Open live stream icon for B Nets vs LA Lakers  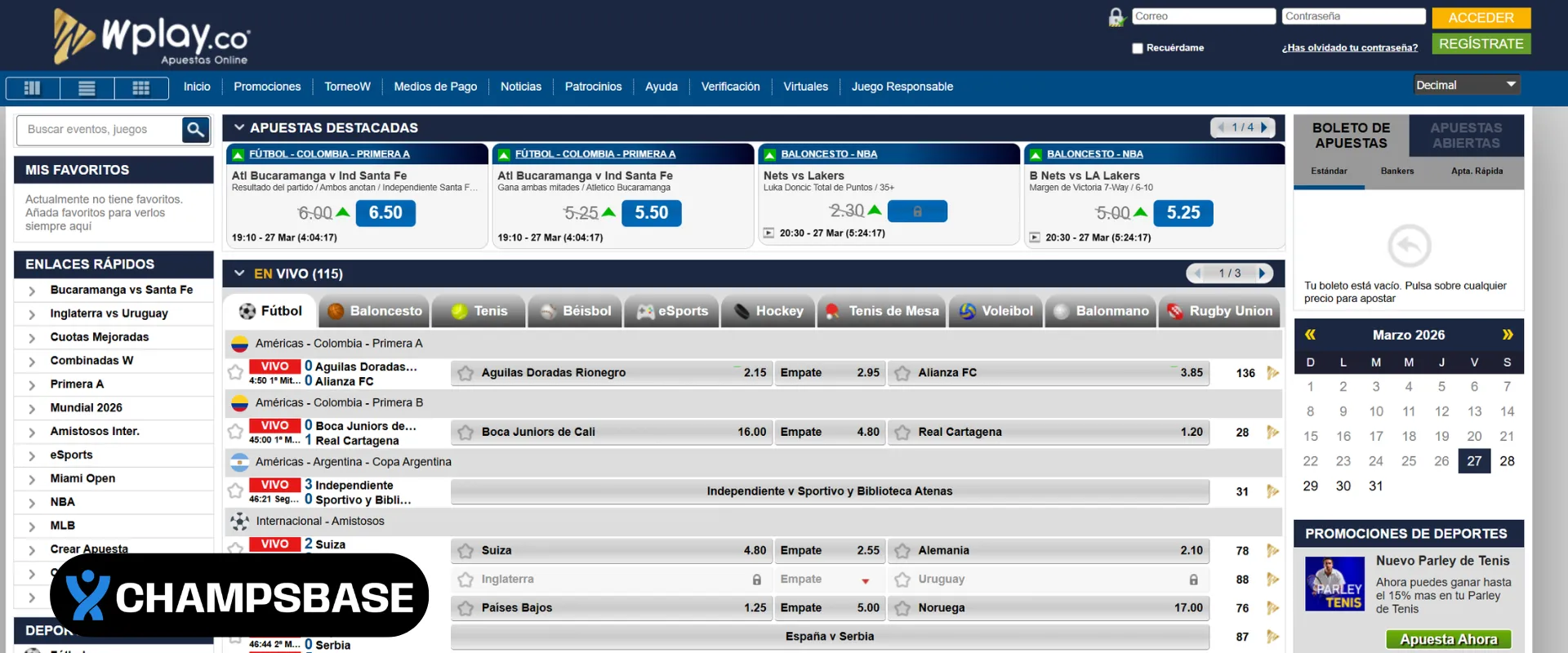1035,238
